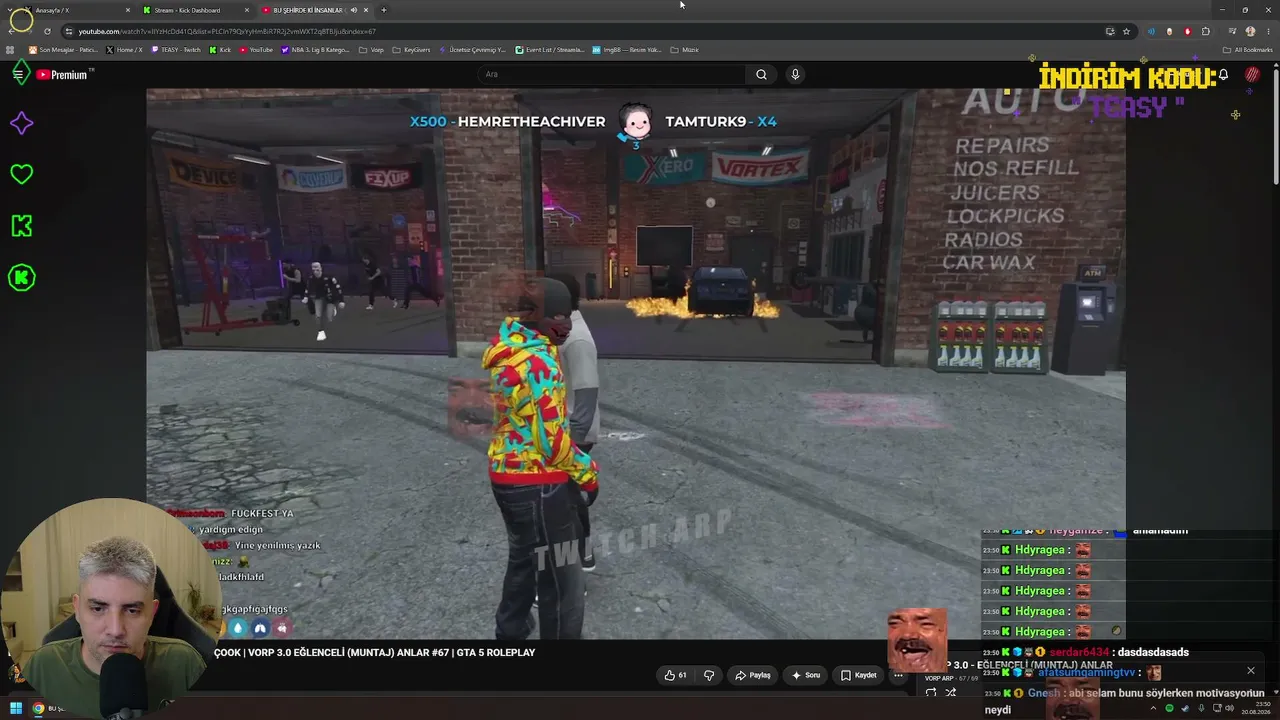Click the Soru ask button
Image resolution: width=1280 pixels, height=720 pixels.
tap(806, 675)
